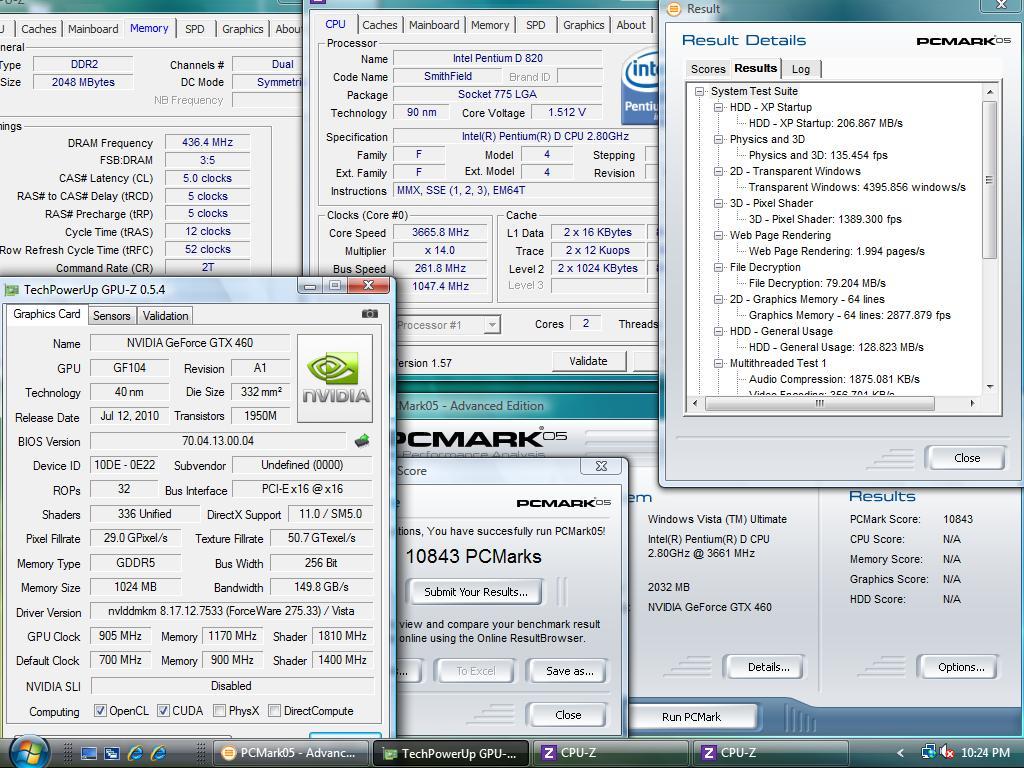Open the Caches tab in the CPU window
This screenshot has height=768, width=1024.
pos(379,25)
